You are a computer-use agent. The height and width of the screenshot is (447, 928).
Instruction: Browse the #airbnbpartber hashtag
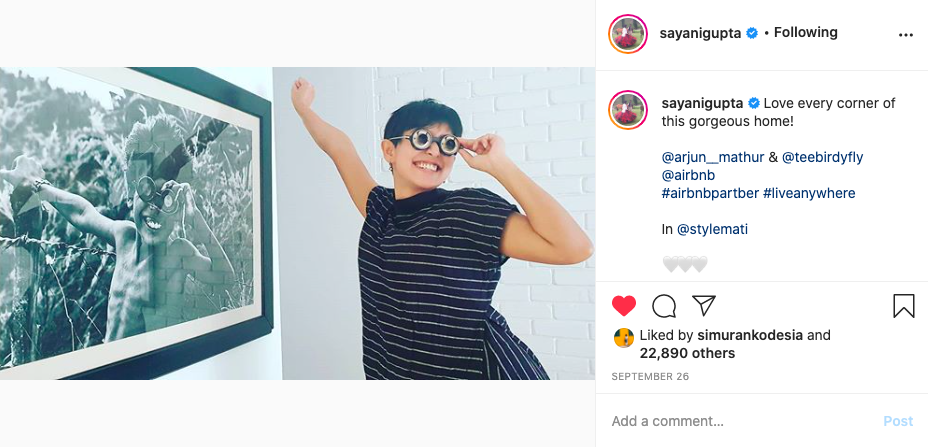[x=709, y=193]
